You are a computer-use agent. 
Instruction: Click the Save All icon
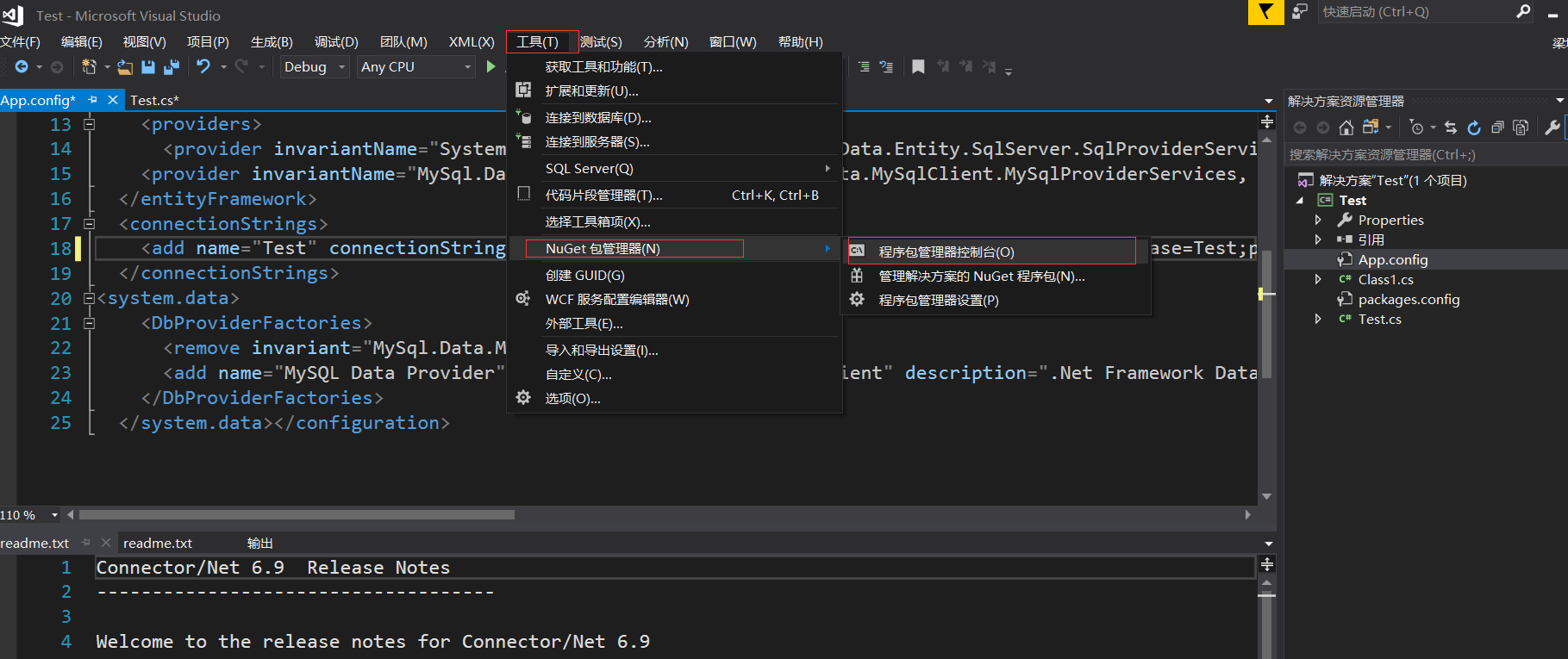pos(172,66)
